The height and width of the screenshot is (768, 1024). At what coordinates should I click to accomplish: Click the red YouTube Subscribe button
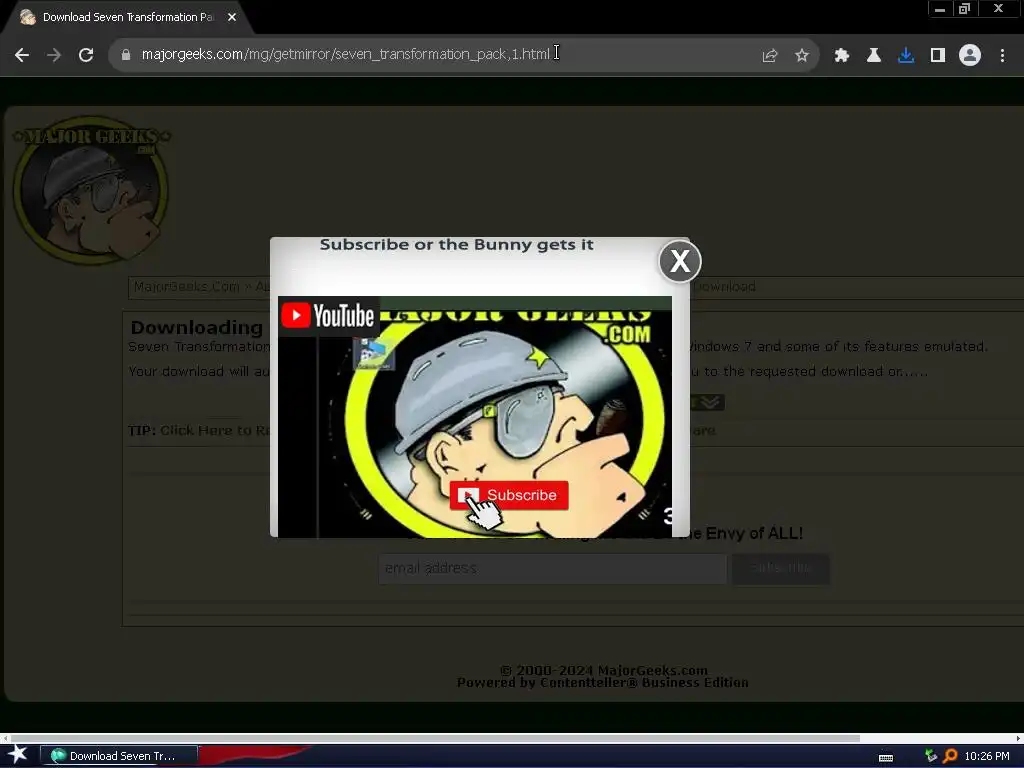(x=509, y=495)
